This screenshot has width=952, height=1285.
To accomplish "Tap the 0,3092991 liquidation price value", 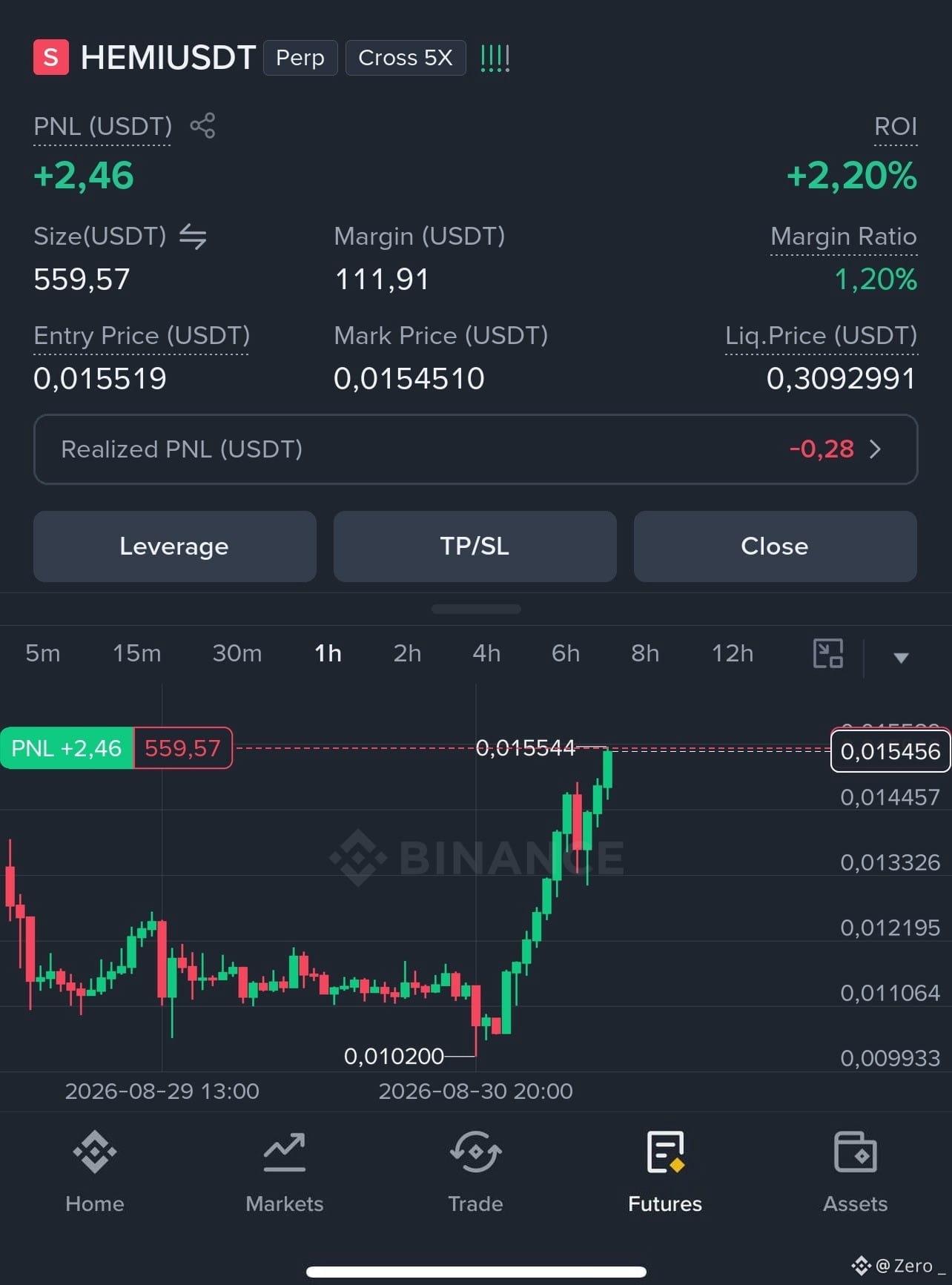I will pyautogui.click(x=842, y=379).
